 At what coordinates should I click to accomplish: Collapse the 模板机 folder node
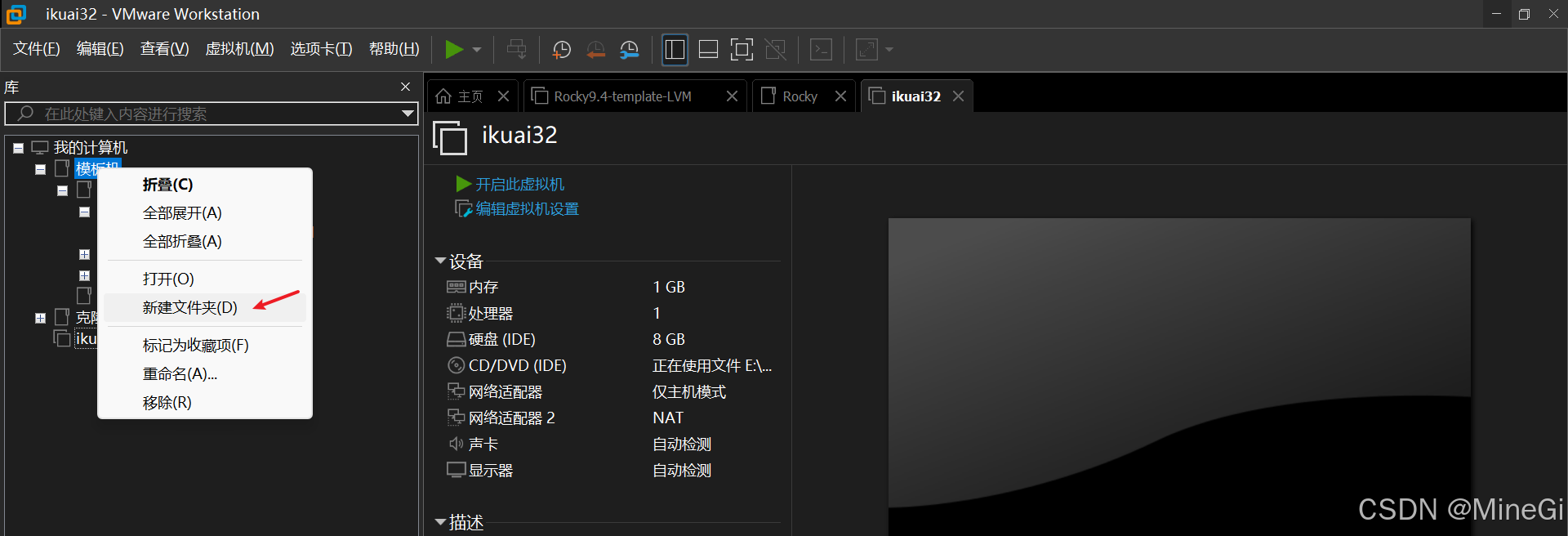pyautogui.click(x=40, y=170)
